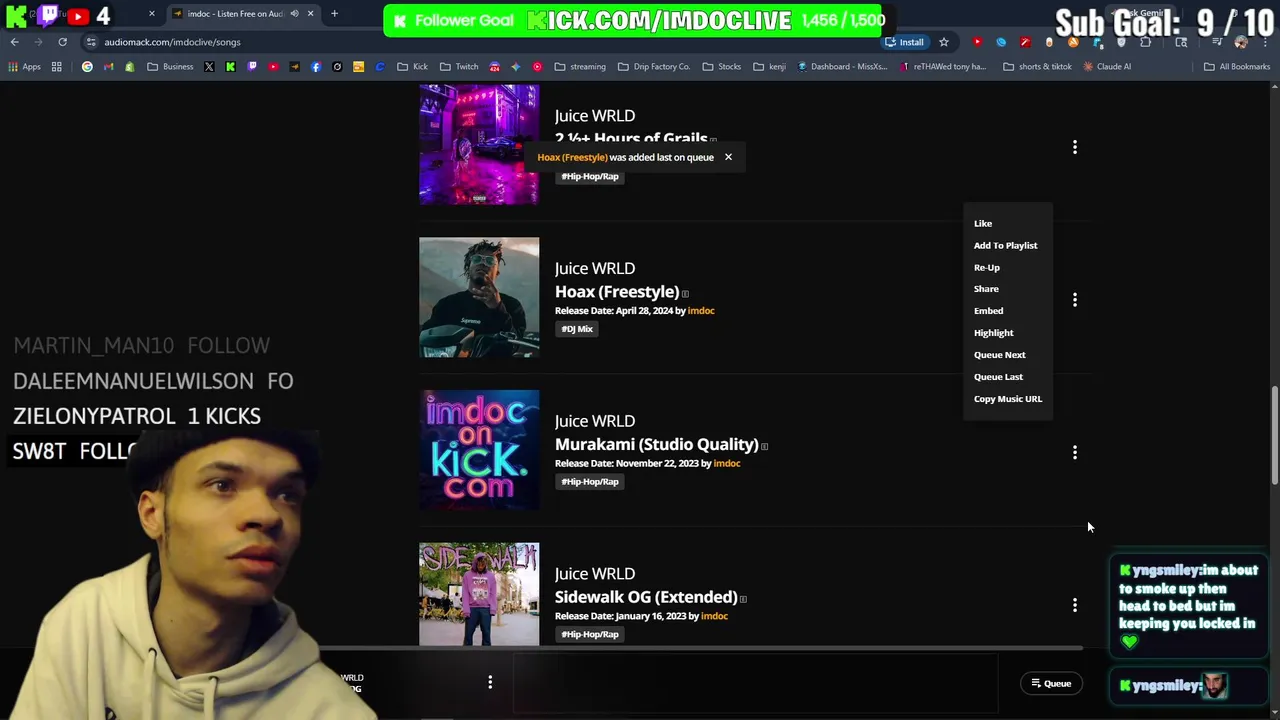Open the Facebook bookmark icon
The image size is (1280, 720).
(x=316, y=67)
